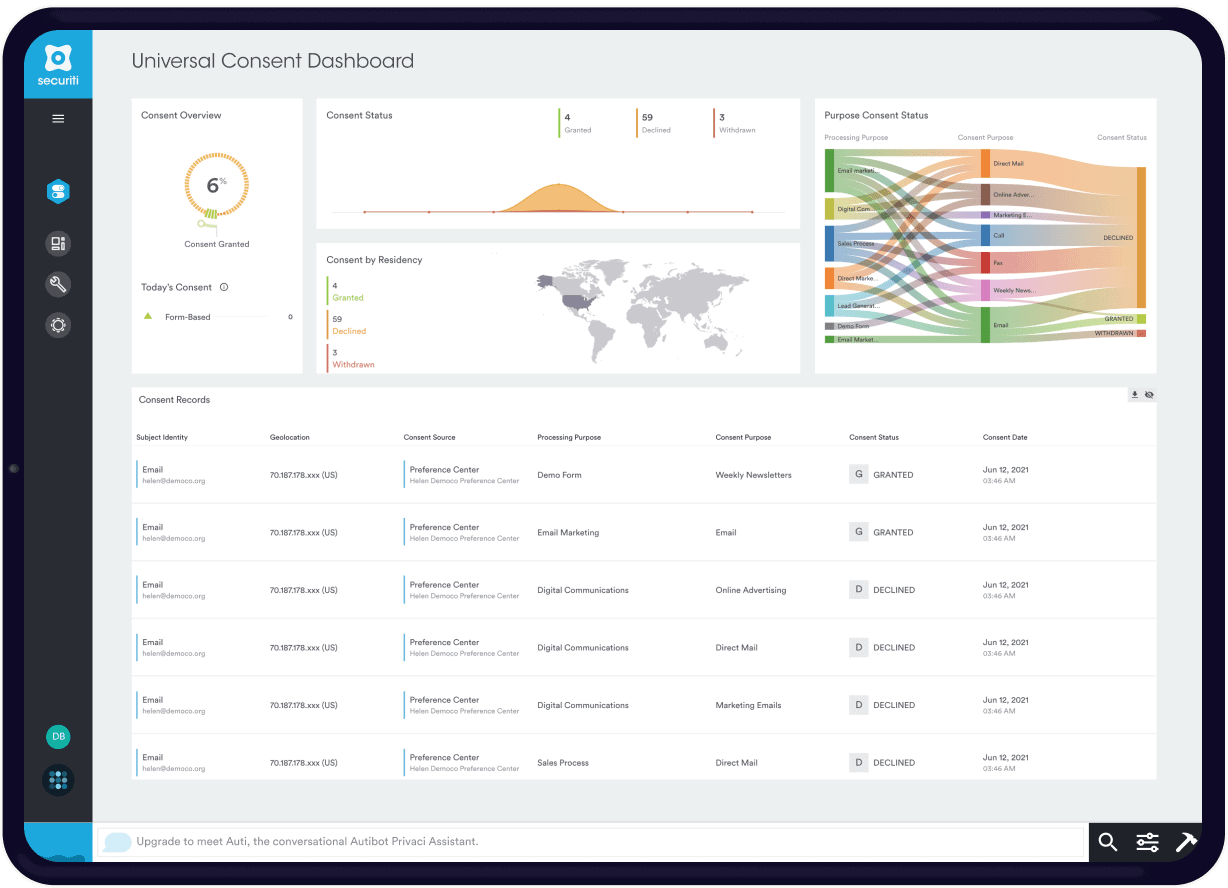Click the D badge in Sales Process row
Image resolution: width=1228 pixels, height=888 pixels.
(858, 762)
